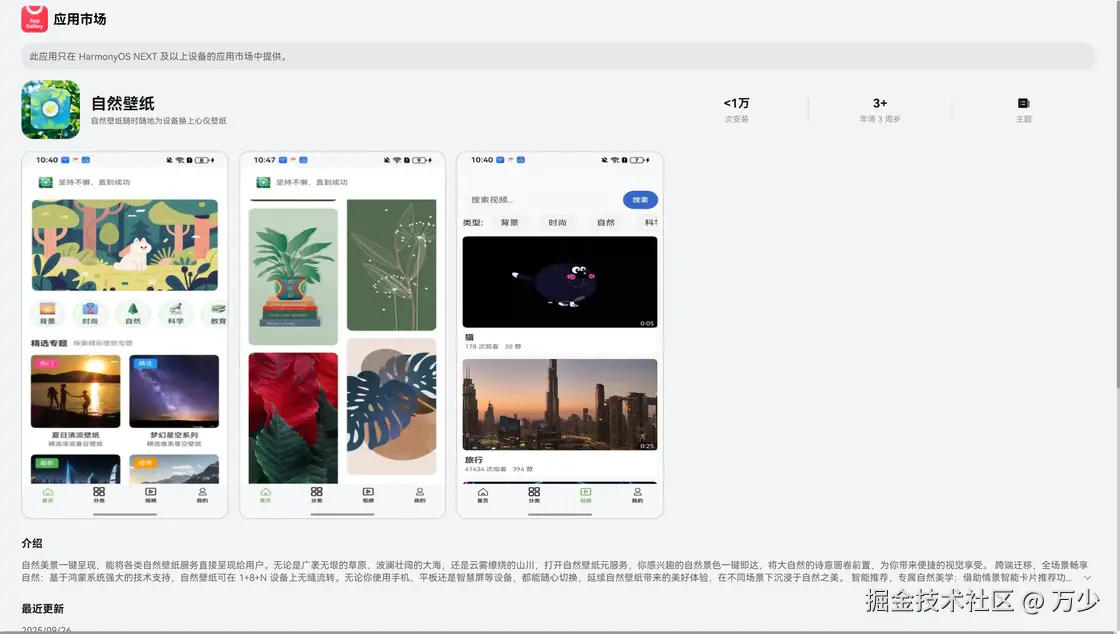Viewport: 1120px width, 634px height.
Task: Click the 精选专题 heading in the screenshot
Action: (49, 343)
